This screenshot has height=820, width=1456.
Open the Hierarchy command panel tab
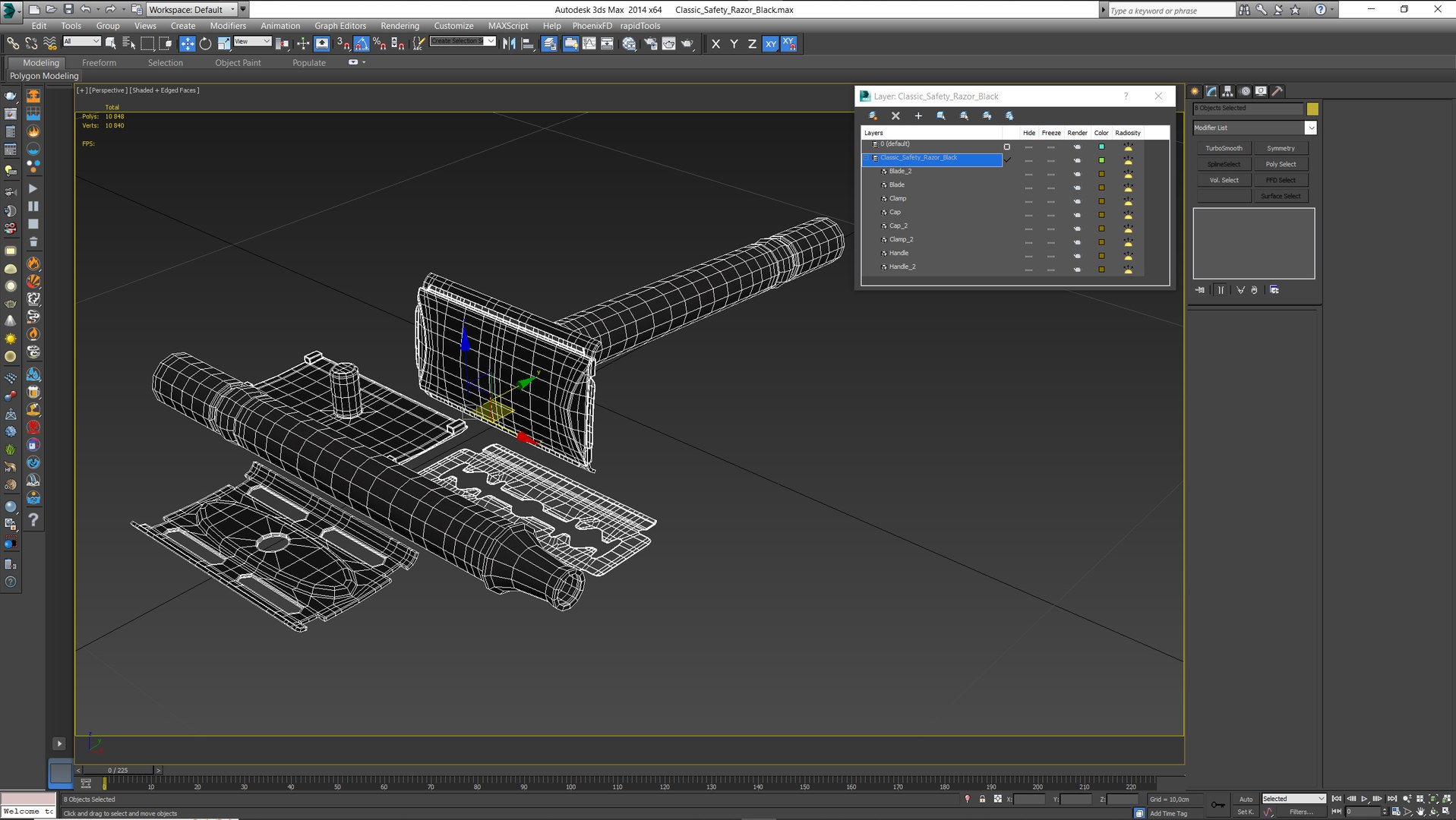pyautogui.click(x=1227, y=91)
